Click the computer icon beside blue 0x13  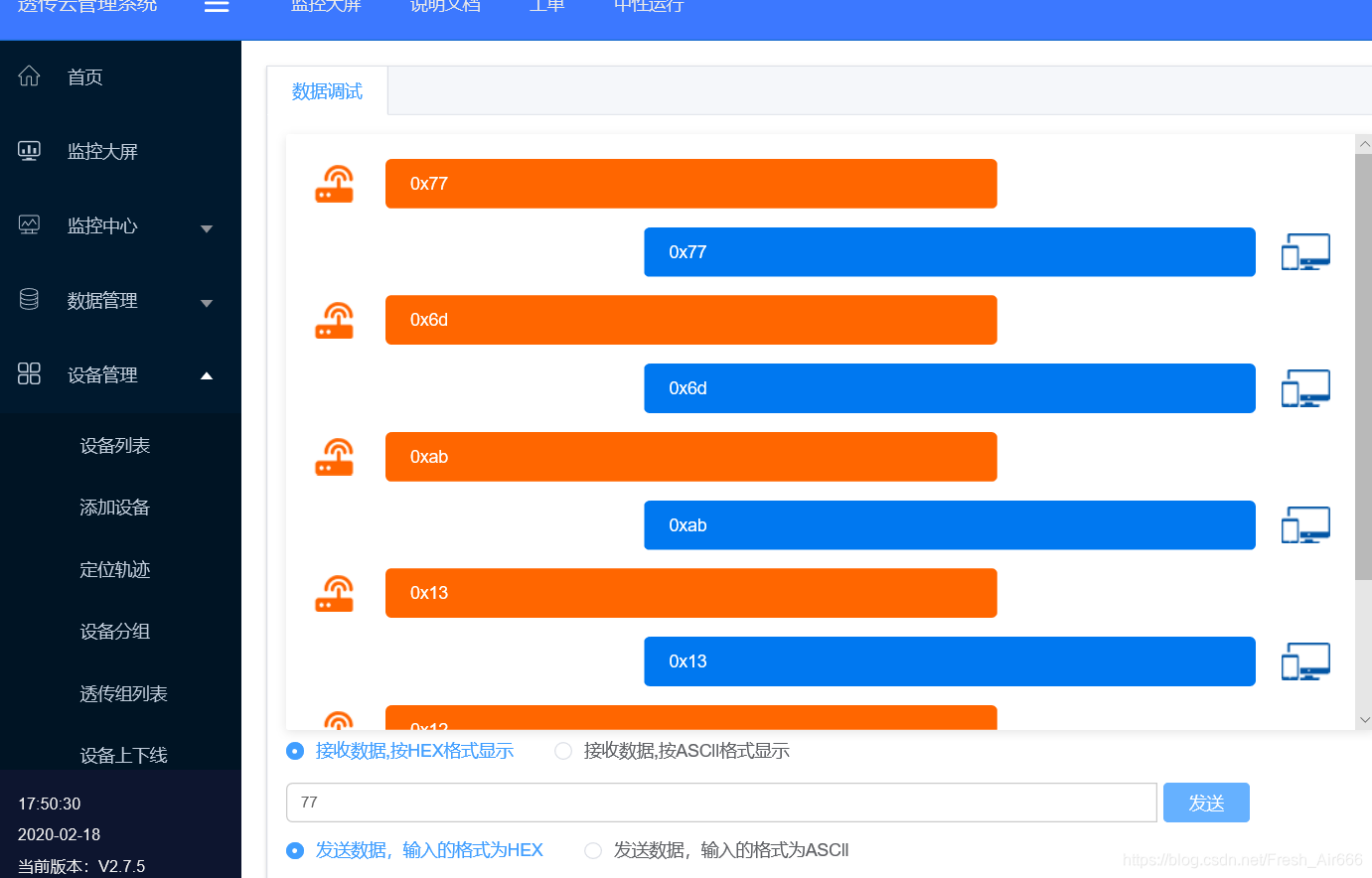1305,661
